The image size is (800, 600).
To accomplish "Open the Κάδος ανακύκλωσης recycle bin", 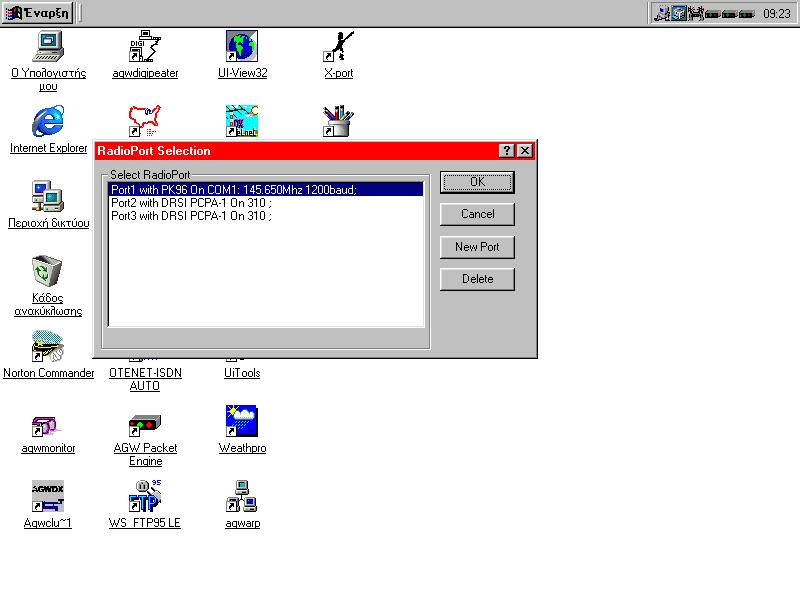I will (x=47, y=271).
